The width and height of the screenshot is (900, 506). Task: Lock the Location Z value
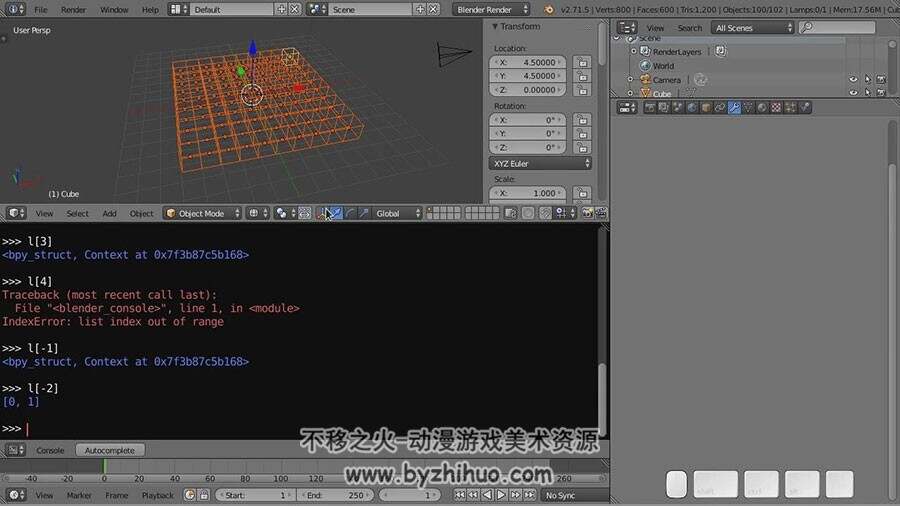click(x=583, y=89)
